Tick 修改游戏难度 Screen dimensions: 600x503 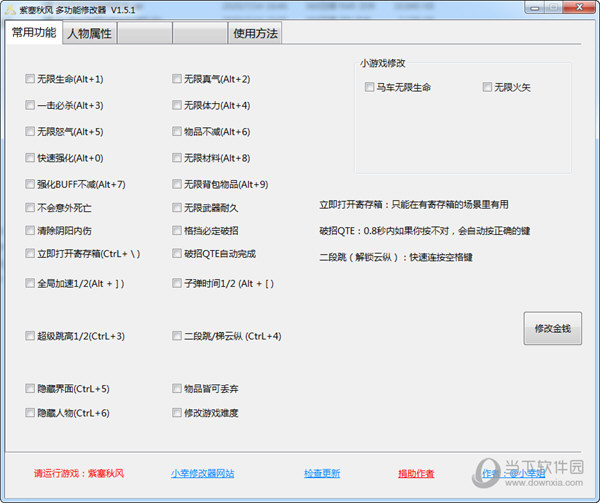point(177,413)
